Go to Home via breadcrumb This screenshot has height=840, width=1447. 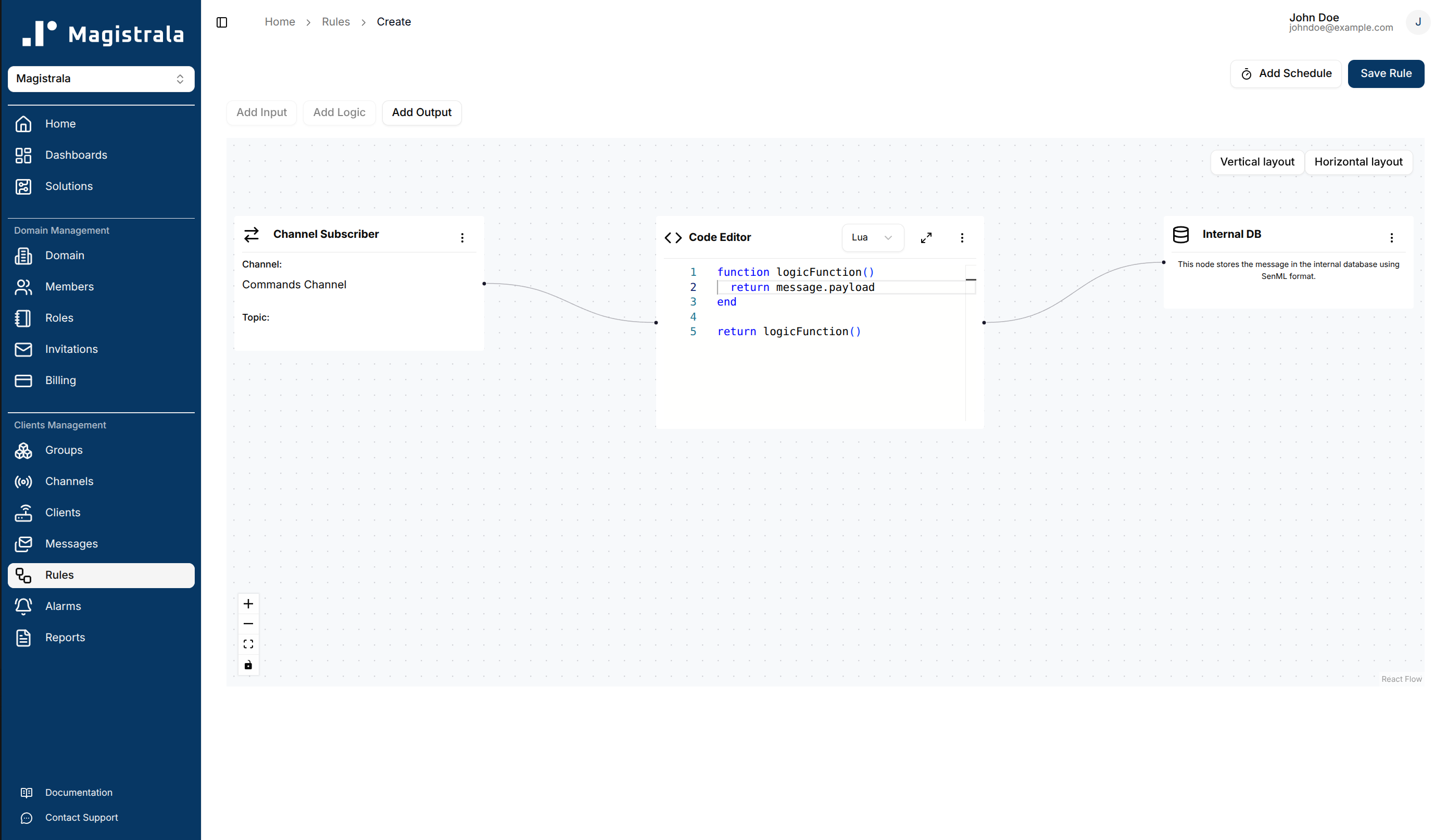(x=280, y=22)
